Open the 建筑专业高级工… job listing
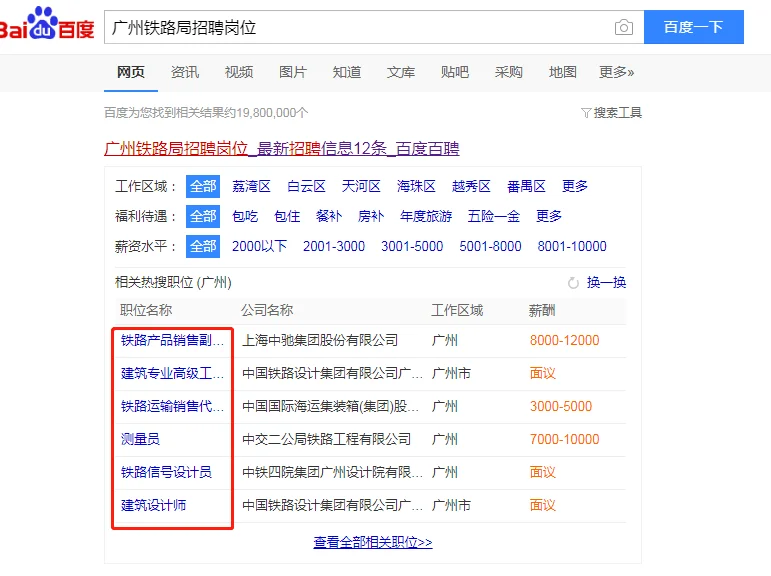The width and height of the screenshot is (771, 576). (x=173, y=373)
